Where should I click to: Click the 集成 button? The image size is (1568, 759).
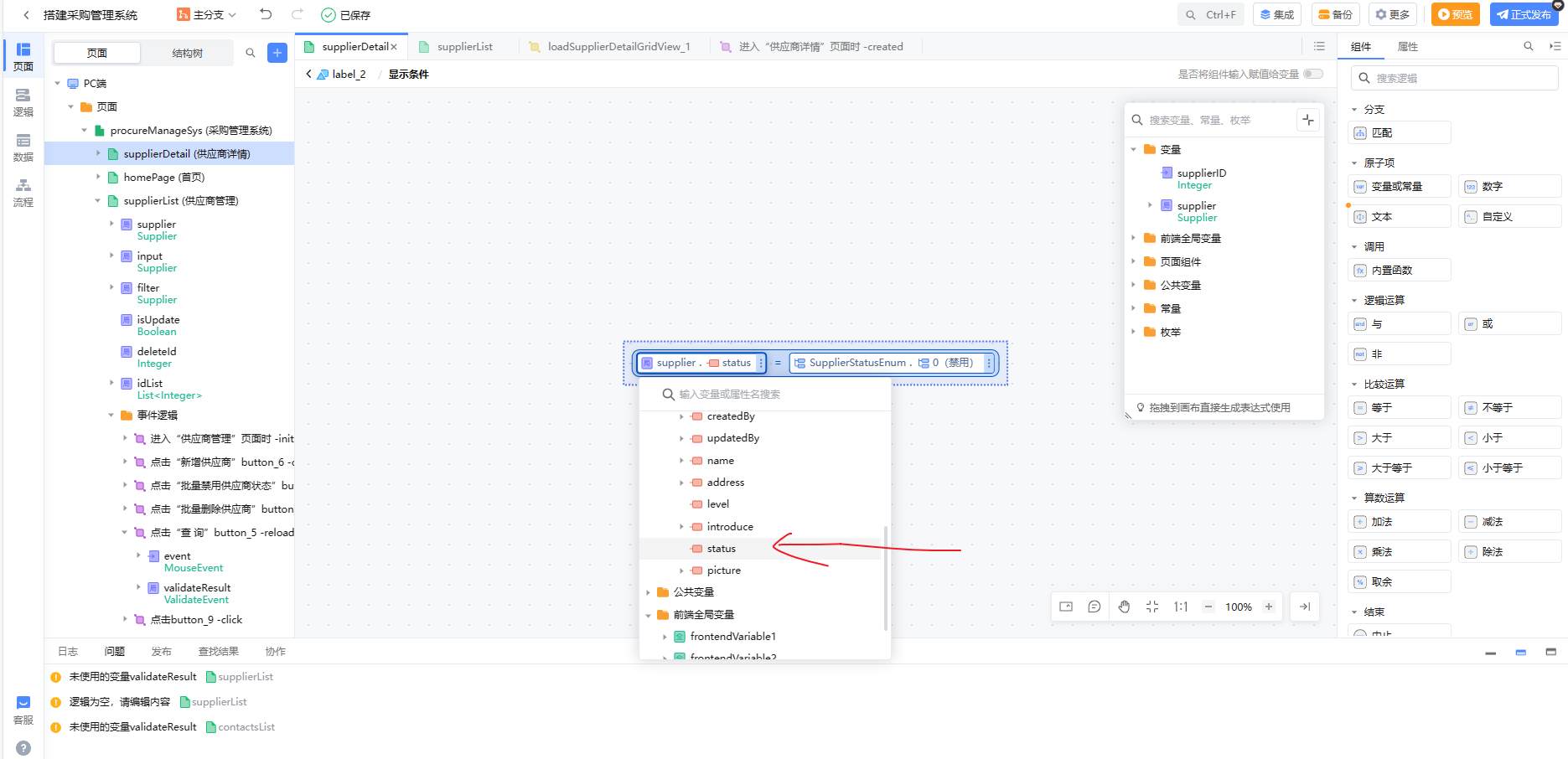pos(1276,14)
